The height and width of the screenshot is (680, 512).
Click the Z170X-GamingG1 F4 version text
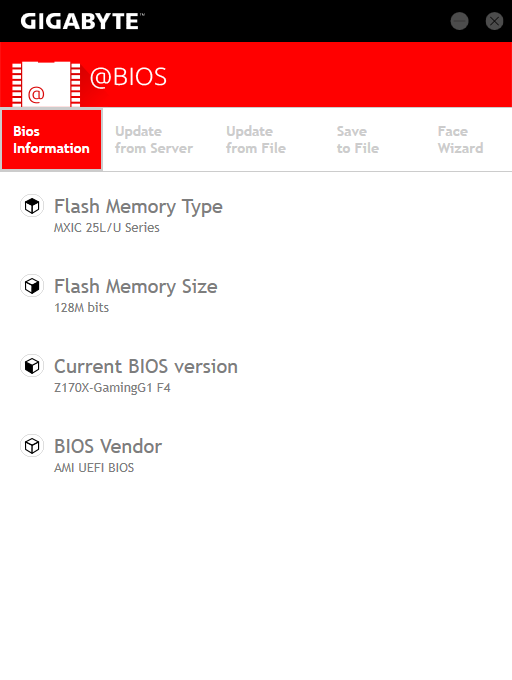[112, 388]
